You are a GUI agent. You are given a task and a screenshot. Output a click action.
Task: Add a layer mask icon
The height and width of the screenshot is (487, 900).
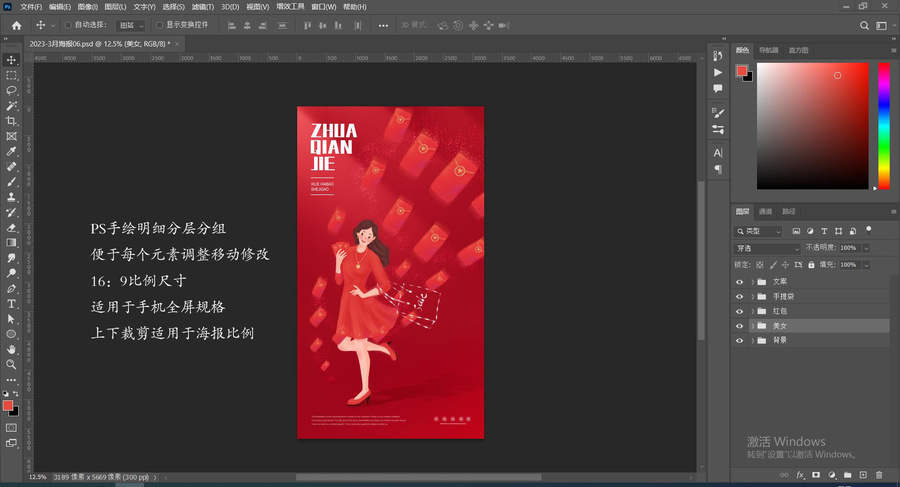tap(816, 475)
